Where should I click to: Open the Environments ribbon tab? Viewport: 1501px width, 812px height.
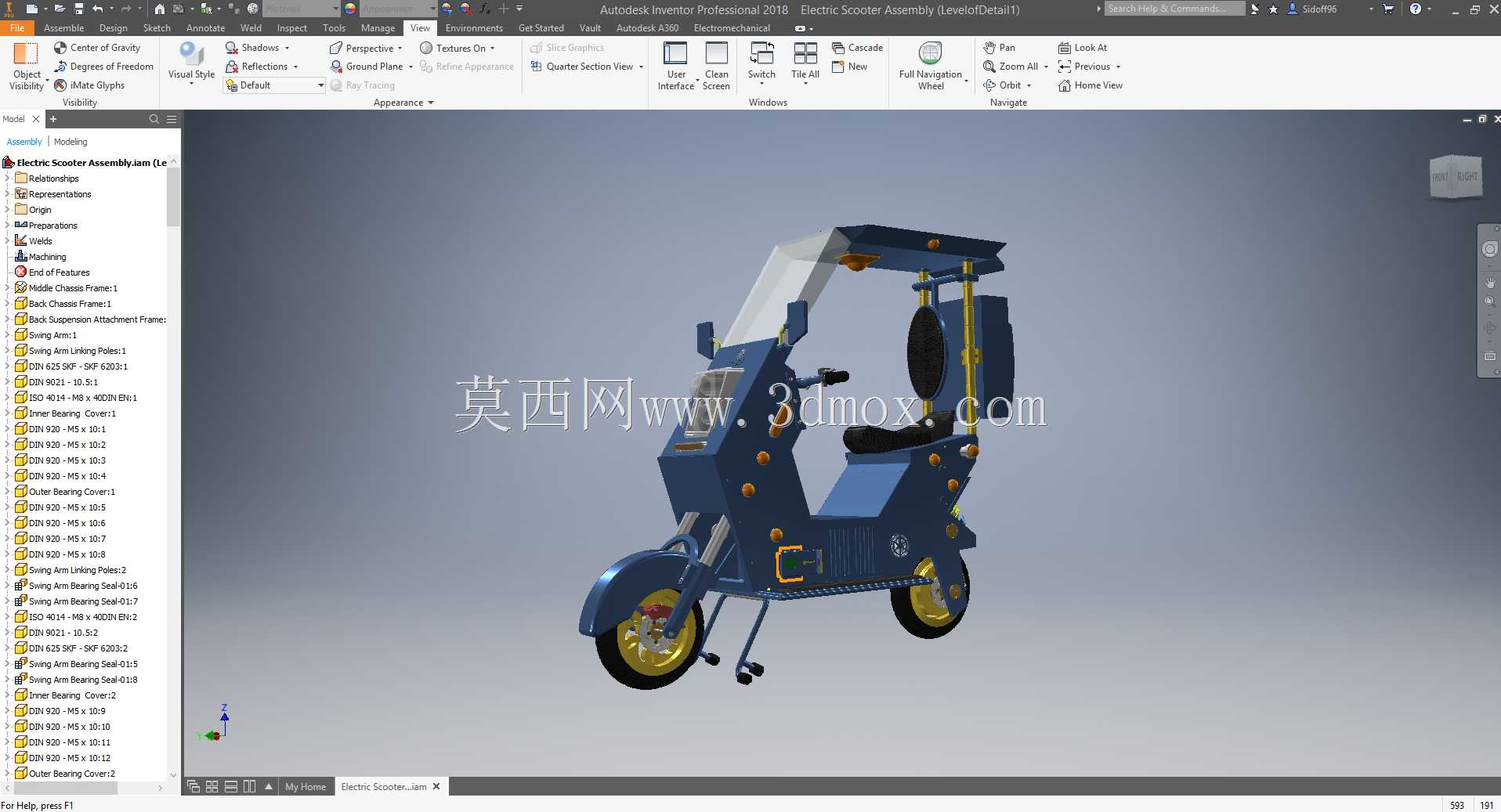click(x=474, y=28)
